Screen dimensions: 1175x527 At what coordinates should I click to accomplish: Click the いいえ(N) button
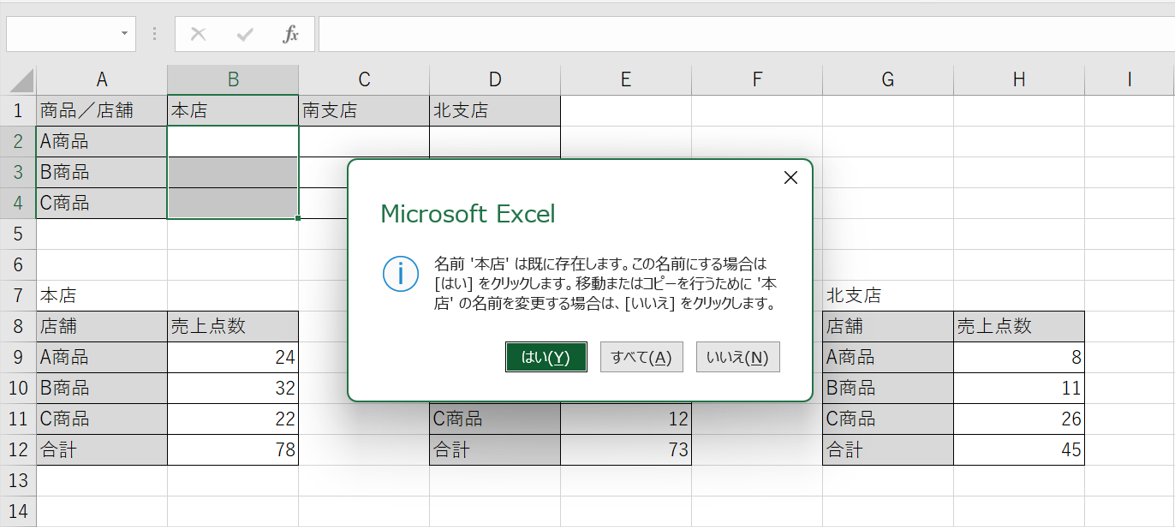point(737,358)
